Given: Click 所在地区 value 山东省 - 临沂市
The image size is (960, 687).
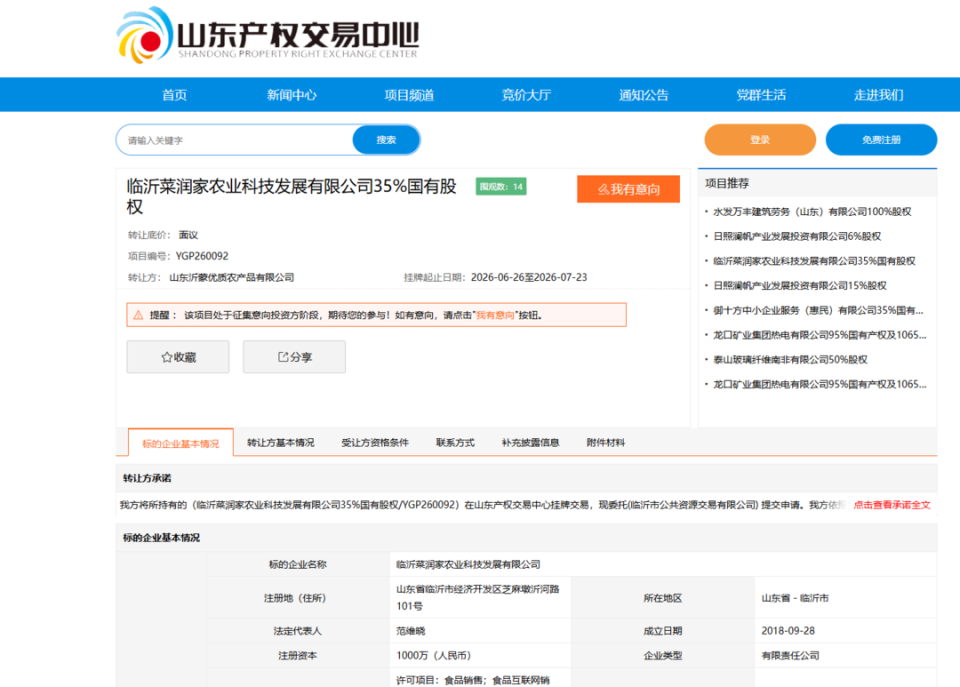Looking at the screenshot, I should (795, 598).
